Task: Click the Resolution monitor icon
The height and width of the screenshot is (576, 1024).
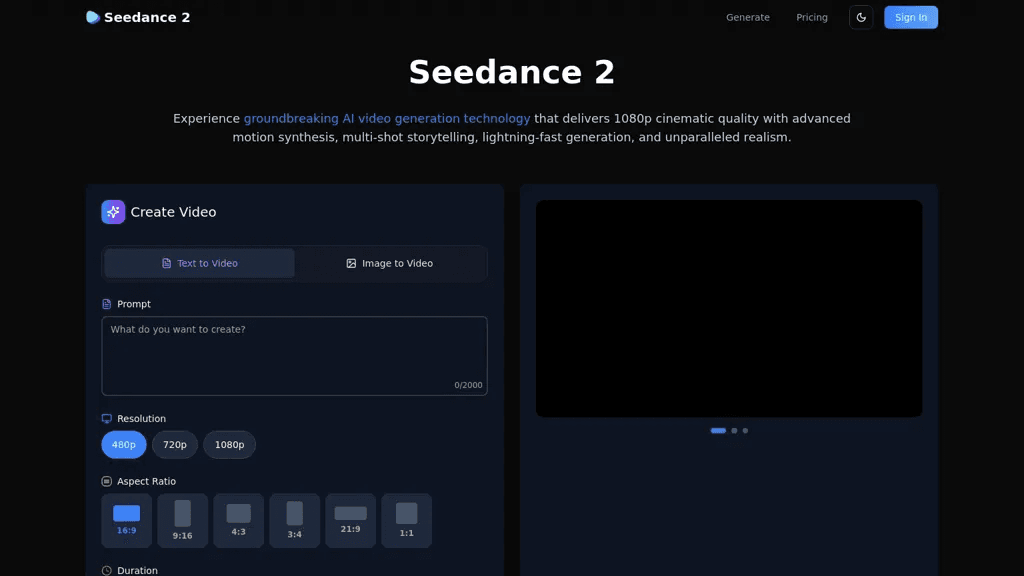Action: 106,419
